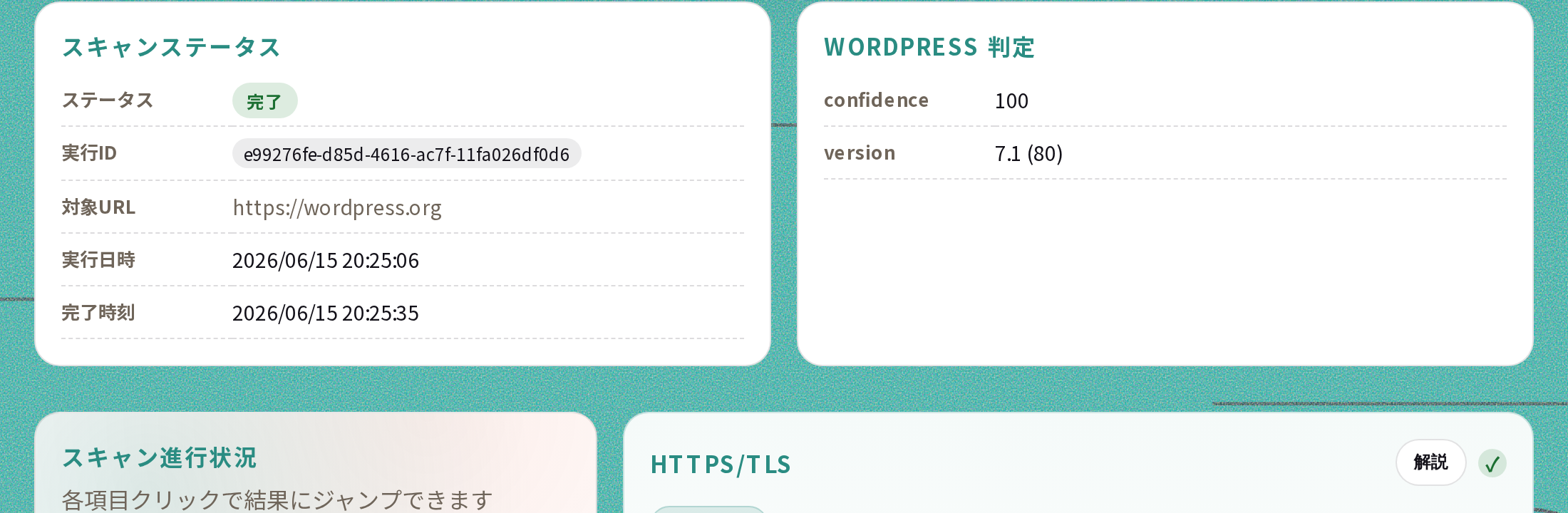Open the https://wordpress.org target URL link

(337, 207)
